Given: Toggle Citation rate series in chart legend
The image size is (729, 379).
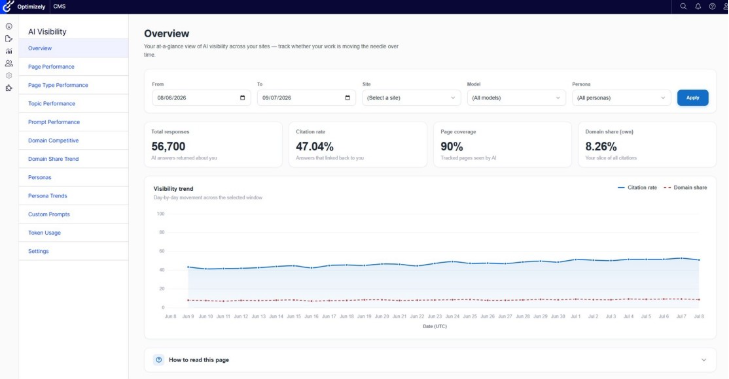Looking at the screenshot, I should (637, 187).
